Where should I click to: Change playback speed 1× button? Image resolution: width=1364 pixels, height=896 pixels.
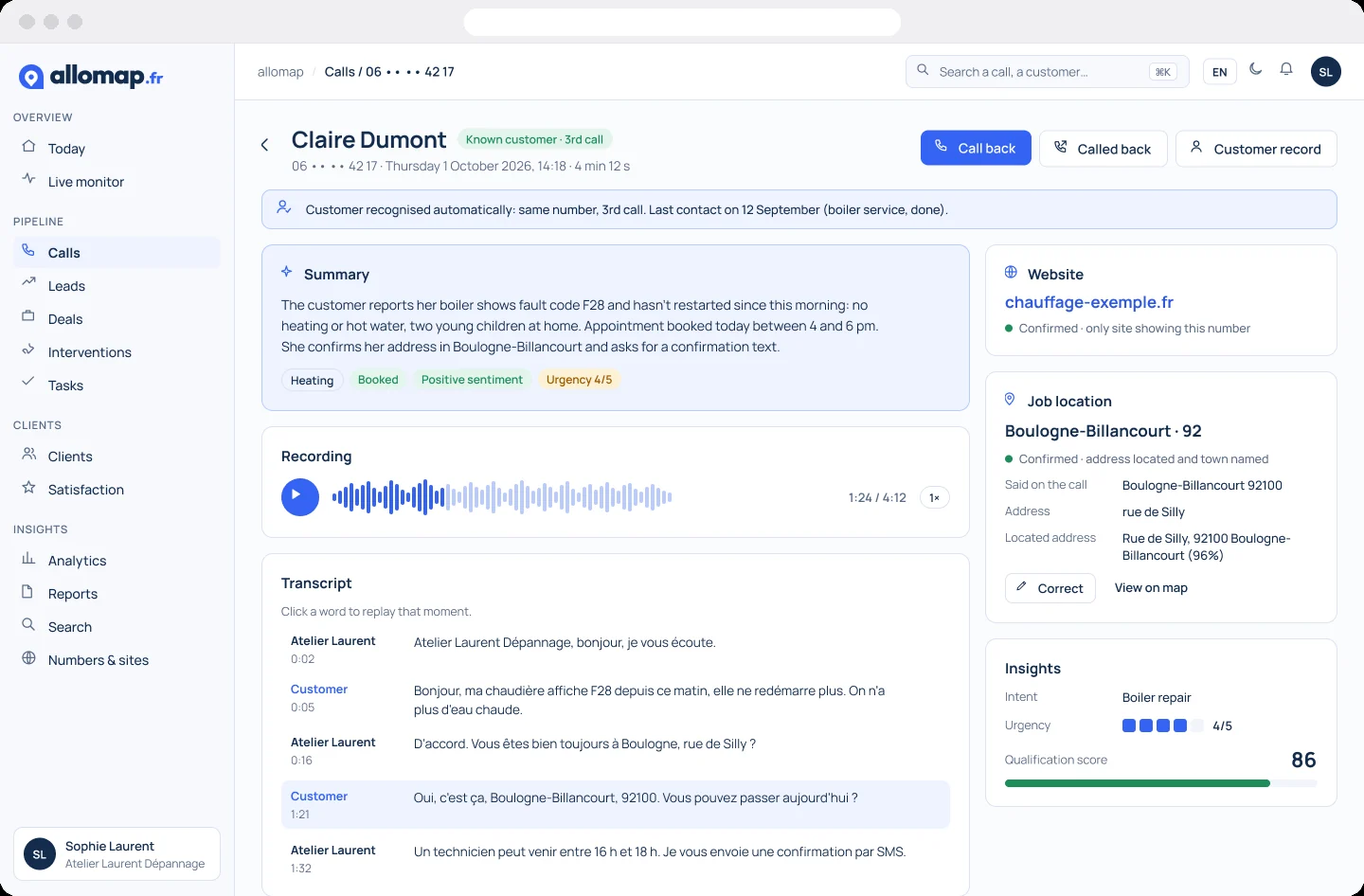[x=935, y=497]
